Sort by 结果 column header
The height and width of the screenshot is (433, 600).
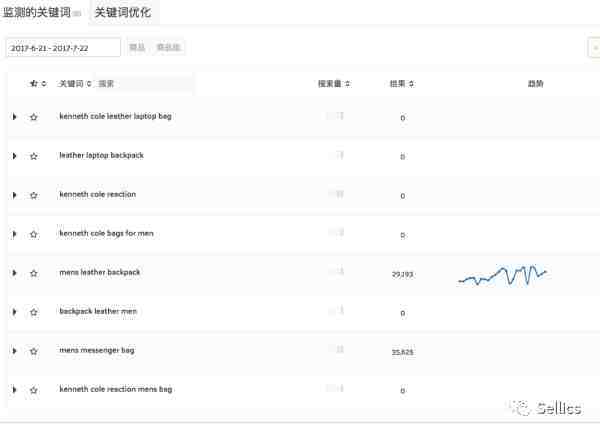(x=402, y=83)
